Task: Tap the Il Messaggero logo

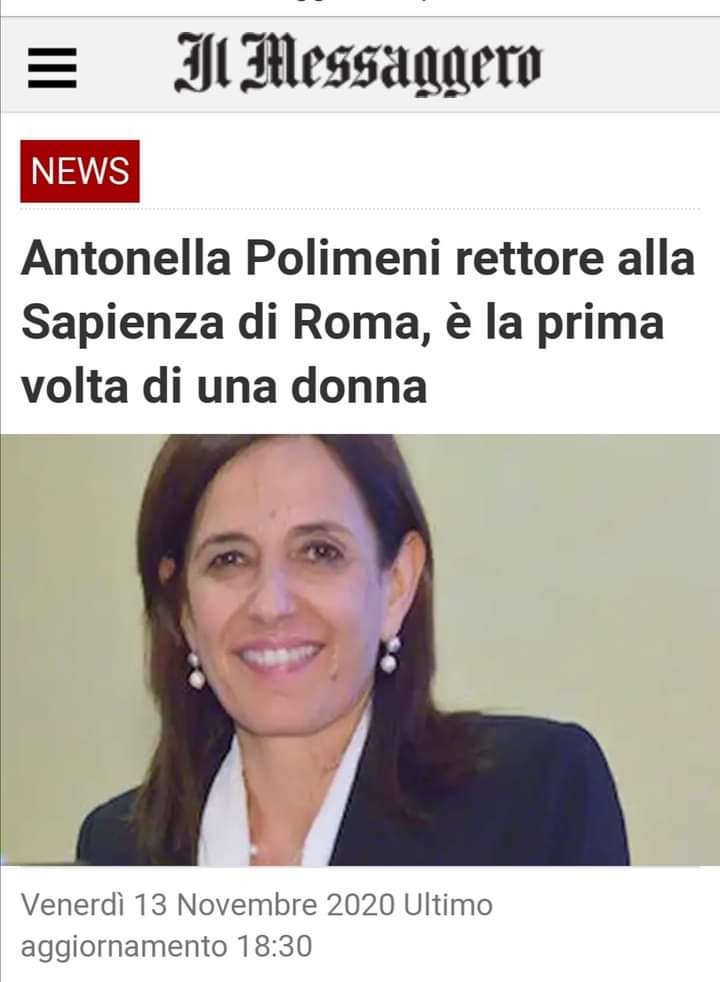Action: point(357,65)
